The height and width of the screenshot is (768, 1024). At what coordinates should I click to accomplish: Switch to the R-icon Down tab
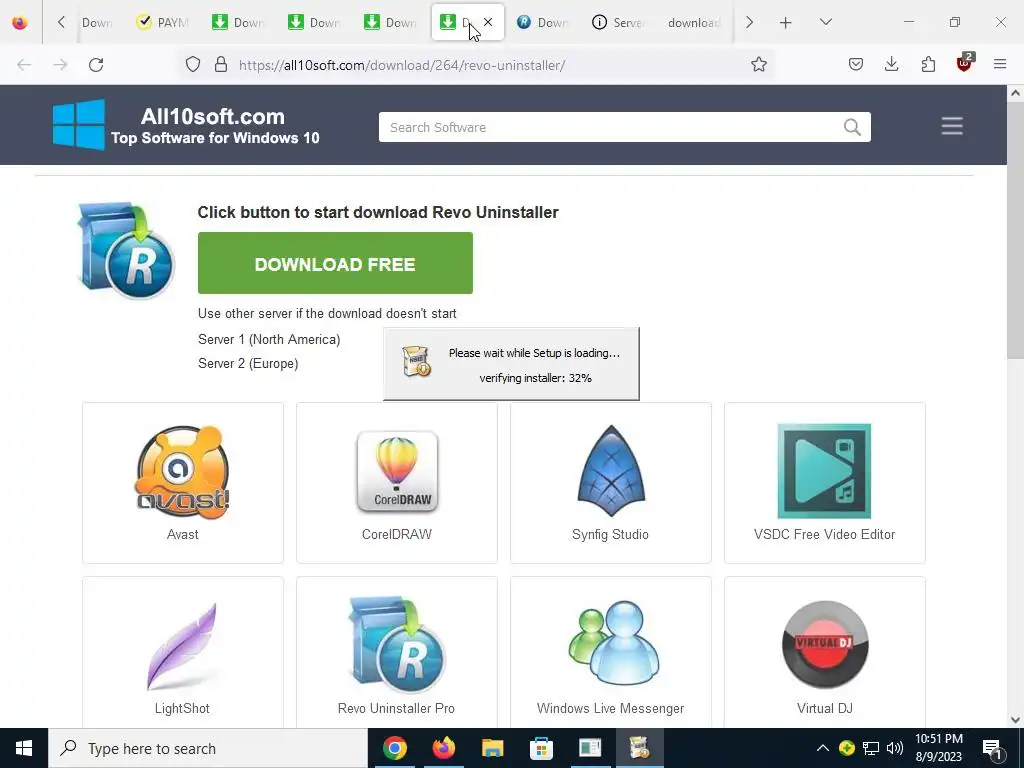(543, 22)
